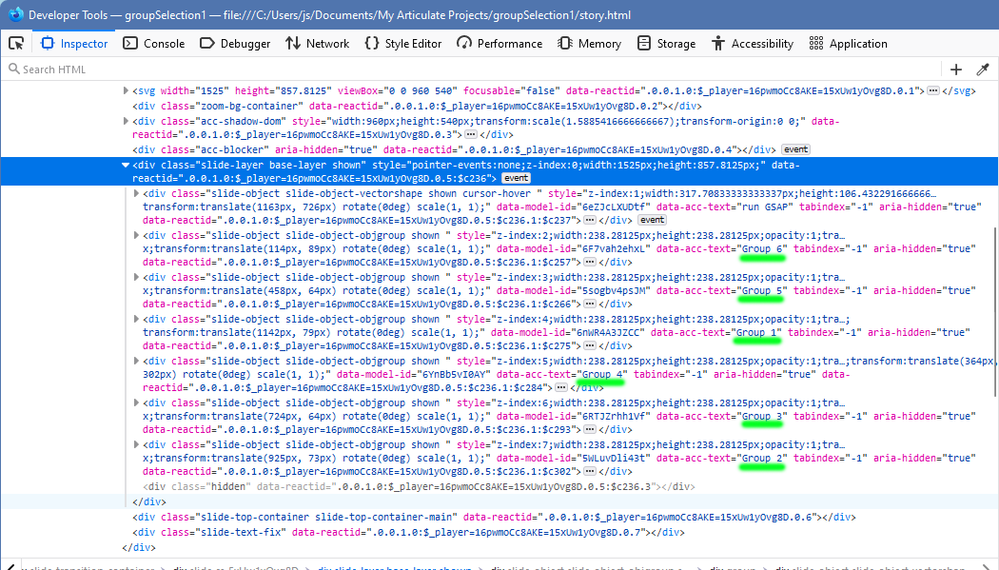Click the data-model-id "6F7vah2ehxL" value

click(614, 249)
